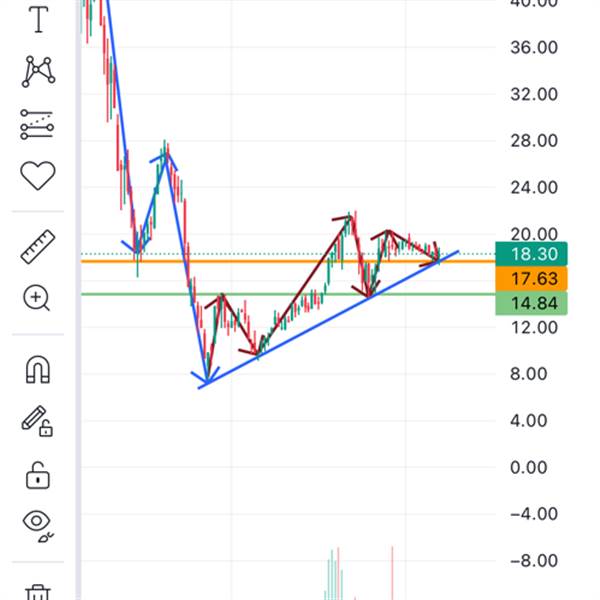Click the 8.00 price axis label
This screenshot has width=600, height=600.
528,374
